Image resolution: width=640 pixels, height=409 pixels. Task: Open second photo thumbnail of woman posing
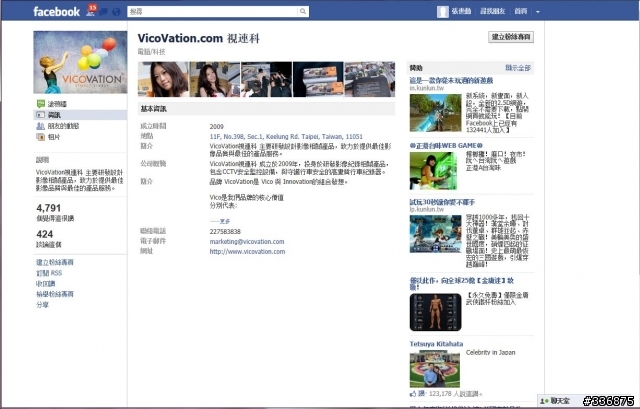pyautogui.click(x=215, y=79)
